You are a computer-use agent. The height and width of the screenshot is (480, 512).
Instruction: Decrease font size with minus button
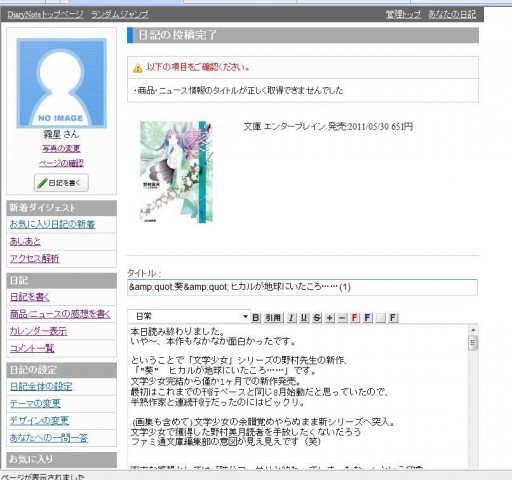(x=342, y=317)
